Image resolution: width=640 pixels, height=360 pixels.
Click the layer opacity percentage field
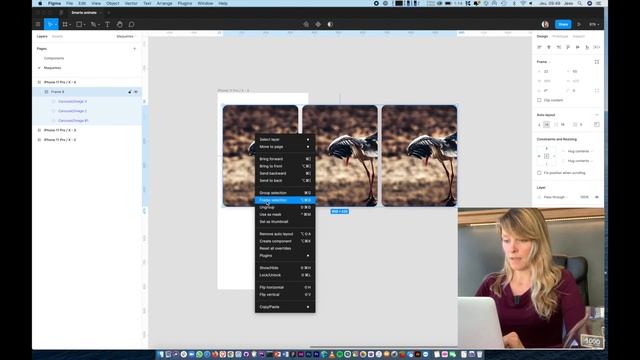click(x=584, y=197)
